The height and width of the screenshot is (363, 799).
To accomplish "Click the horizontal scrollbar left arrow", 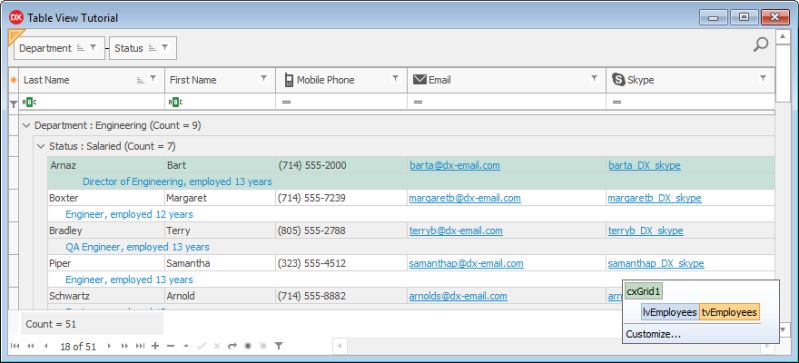I will [x=339, y=346].
